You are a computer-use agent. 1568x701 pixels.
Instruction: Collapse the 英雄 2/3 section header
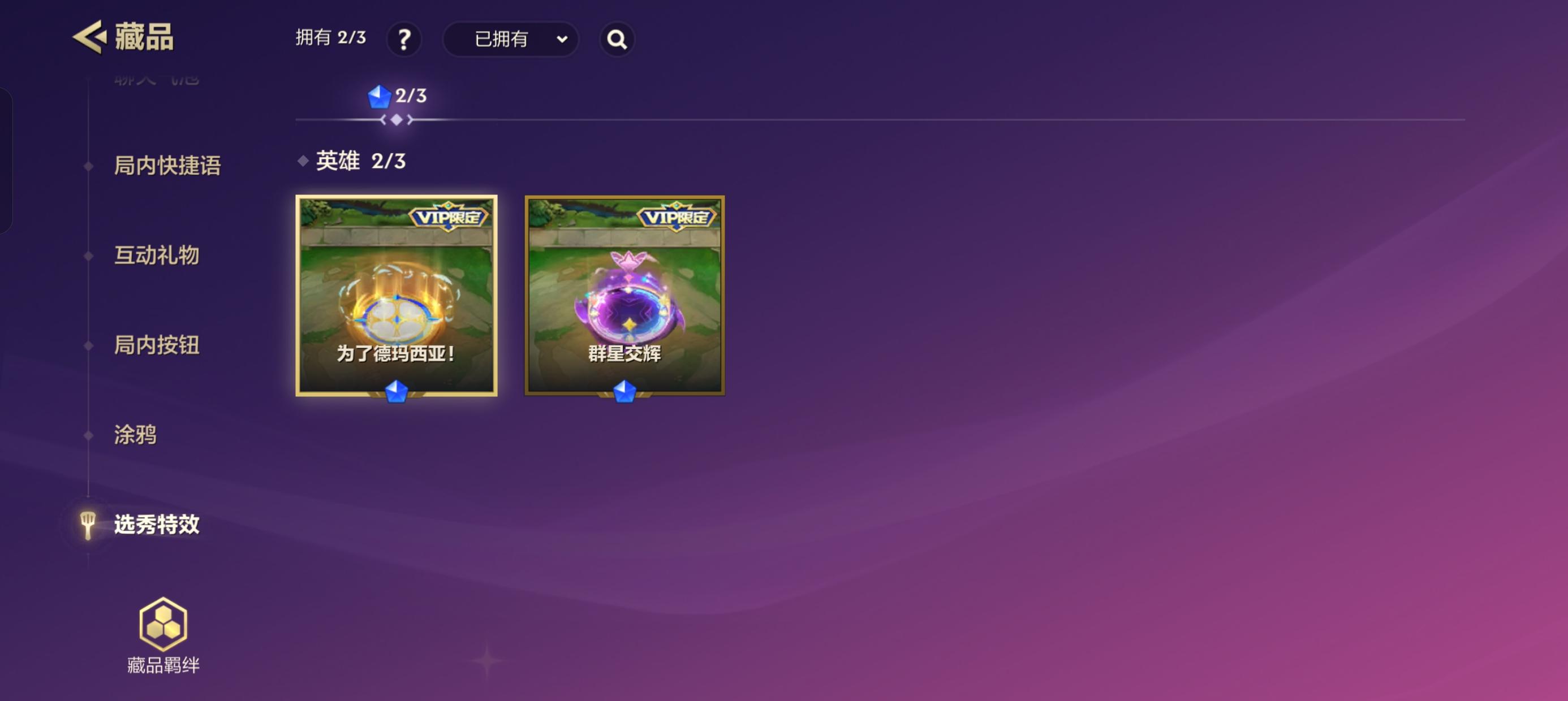pos(352,161)
